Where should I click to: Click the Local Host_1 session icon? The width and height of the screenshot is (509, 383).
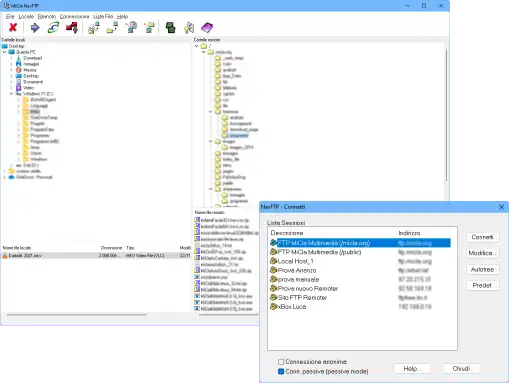click(273, 261)
